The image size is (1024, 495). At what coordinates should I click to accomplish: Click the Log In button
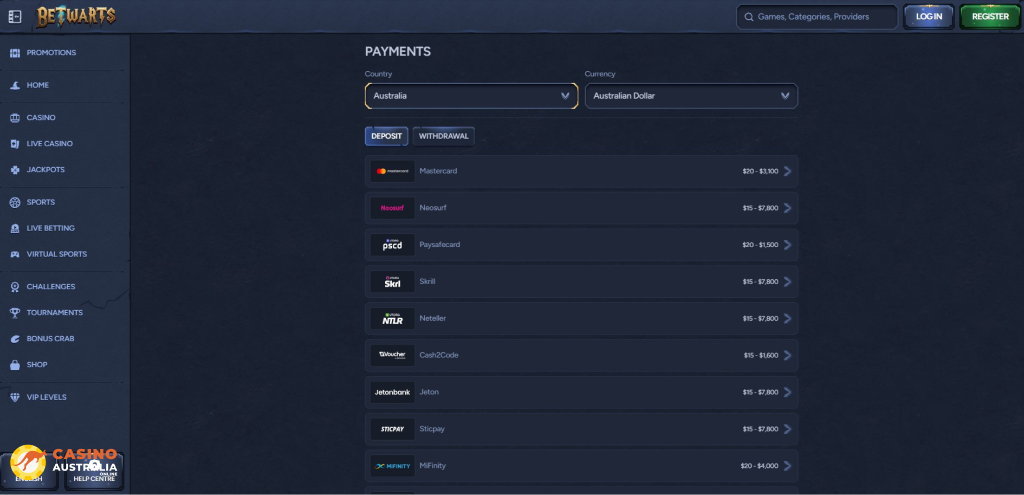(x=929, y=17)
